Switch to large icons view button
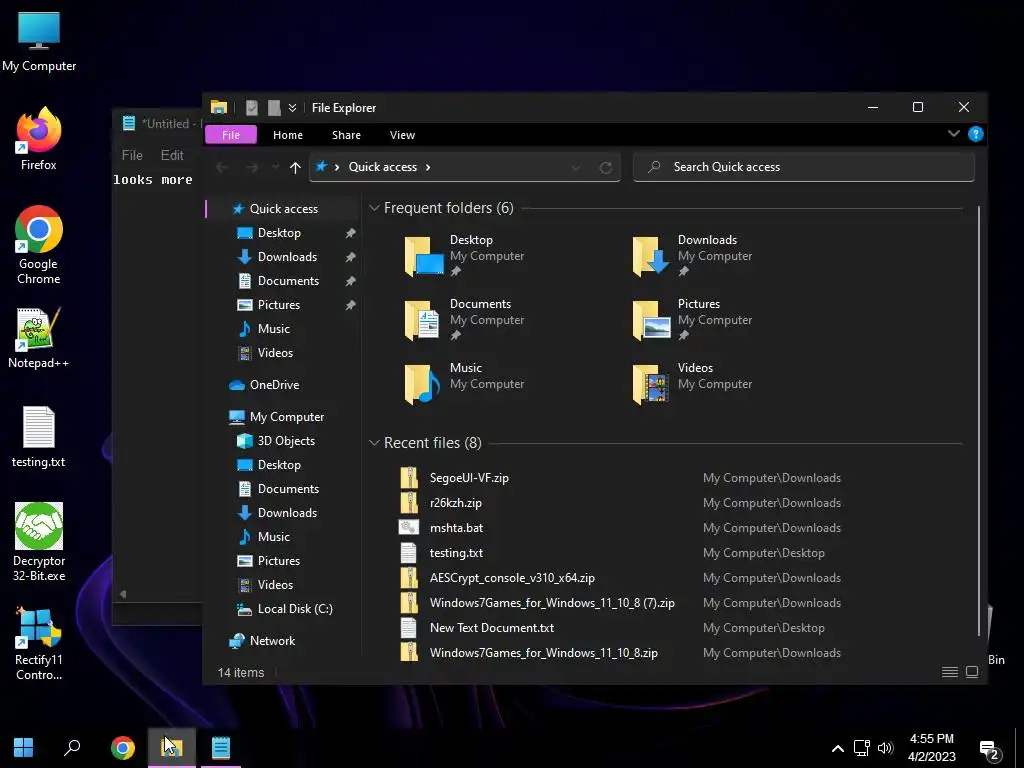 [x=972, y=672]
